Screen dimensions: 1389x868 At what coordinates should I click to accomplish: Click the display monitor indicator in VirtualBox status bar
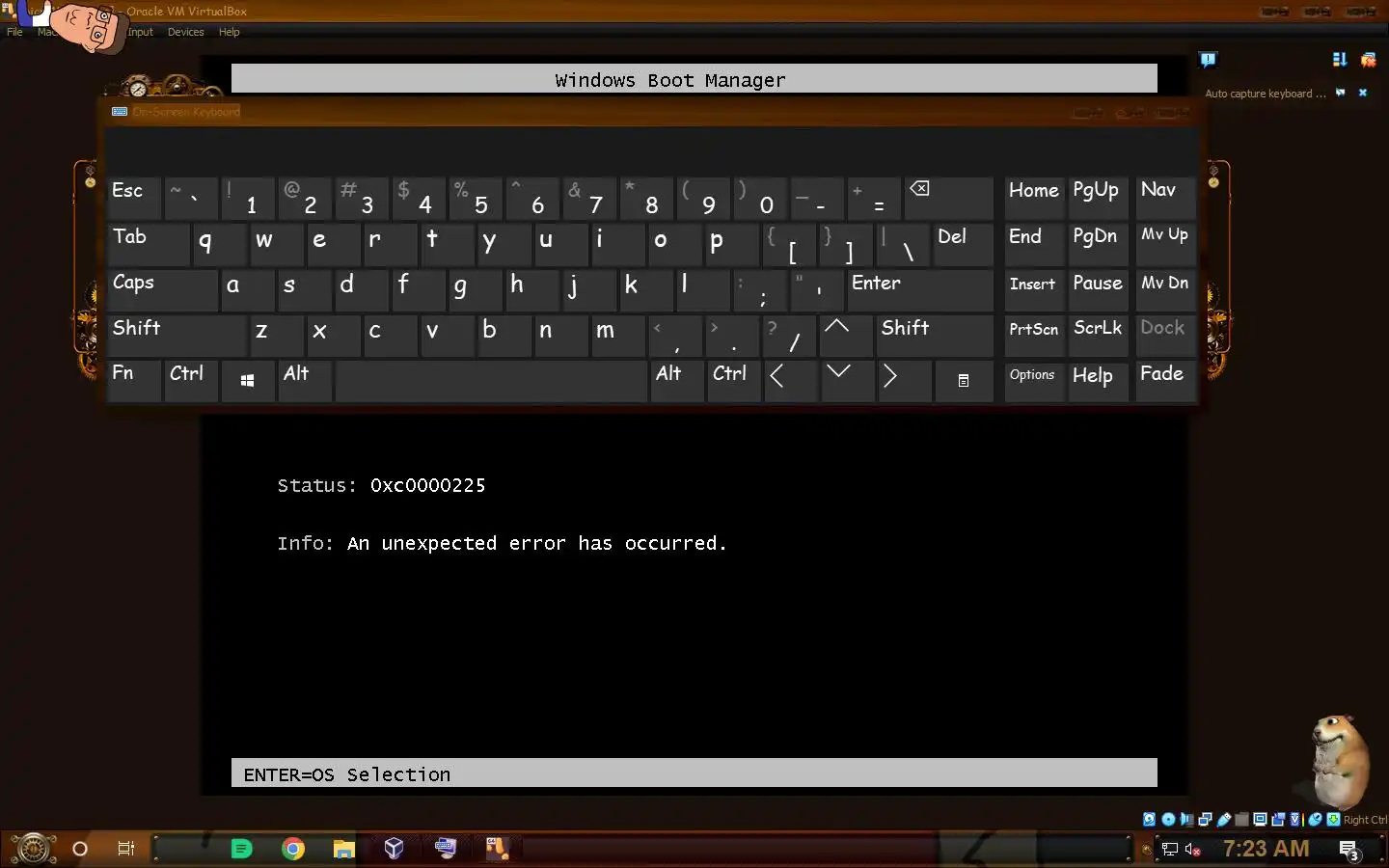1260,819
